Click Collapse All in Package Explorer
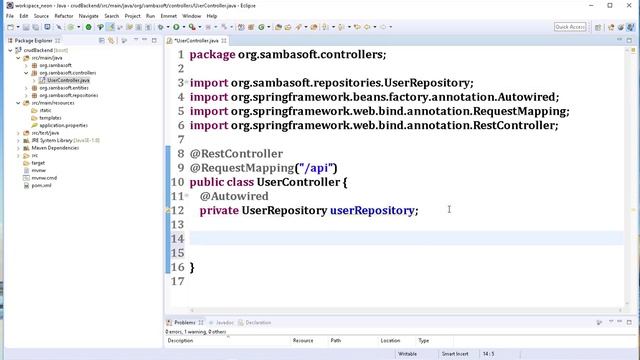 pyautogui.click(x=102, y=40)
